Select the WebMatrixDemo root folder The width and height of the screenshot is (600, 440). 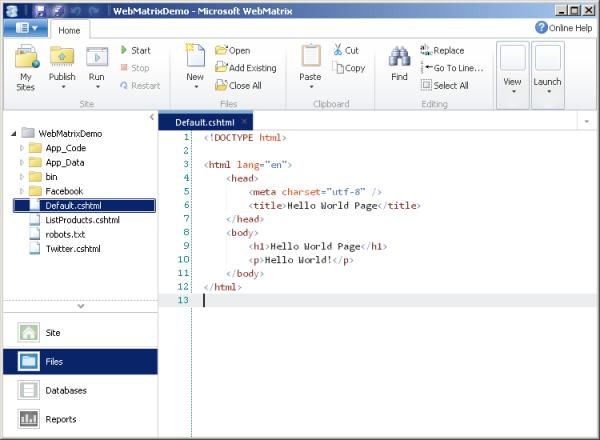(x=70, y=134)
